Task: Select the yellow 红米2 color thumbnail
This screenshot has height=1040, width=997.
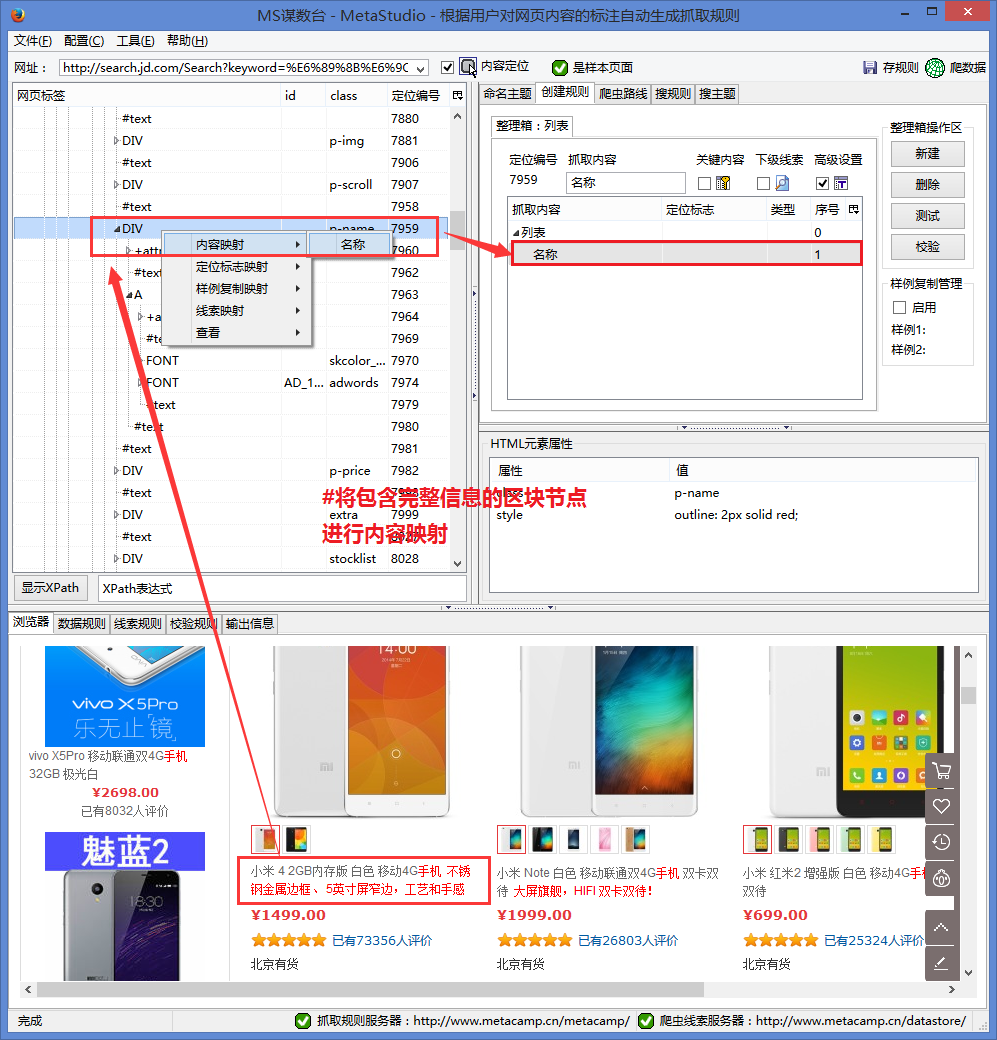Action: point(884,840)
